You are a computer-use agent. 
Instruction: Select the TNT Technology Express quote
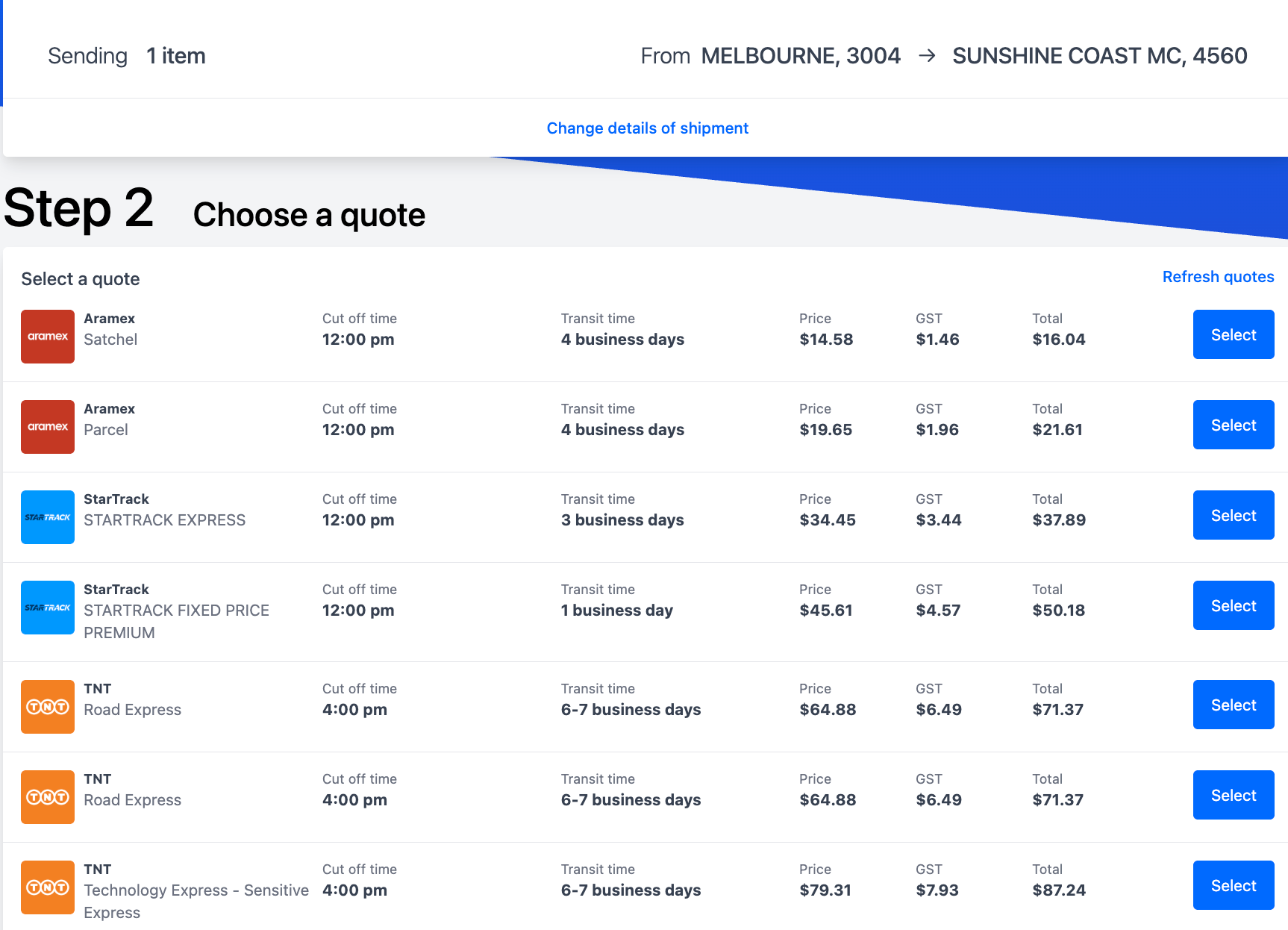[x=1234, y=885]
